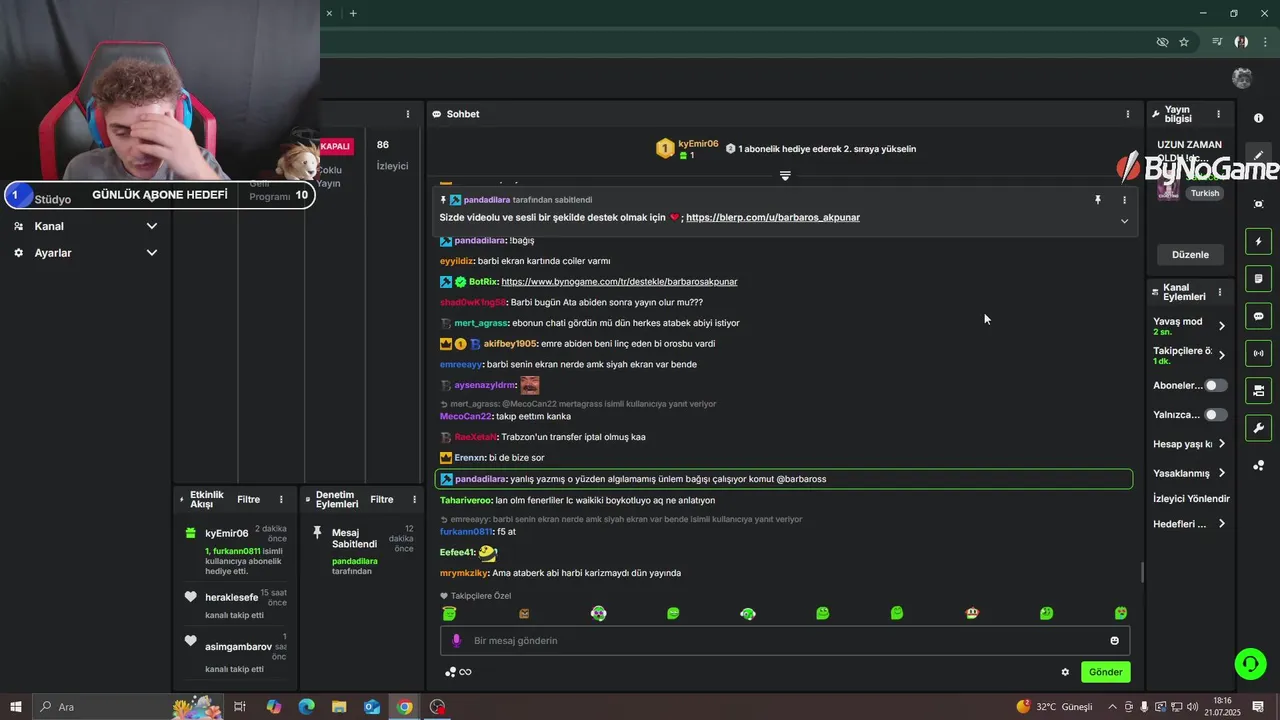Click the green support headset button
Screen dimensions: 1280x720
click(1249, 663)
